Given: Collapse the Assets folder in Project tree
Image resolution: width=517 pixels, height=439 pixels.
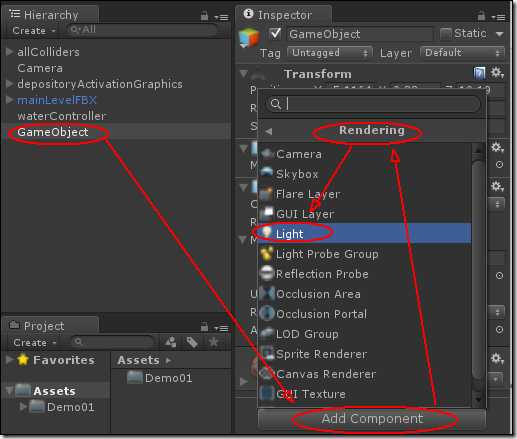Looking at the screenshot, I should pos(9,391).
